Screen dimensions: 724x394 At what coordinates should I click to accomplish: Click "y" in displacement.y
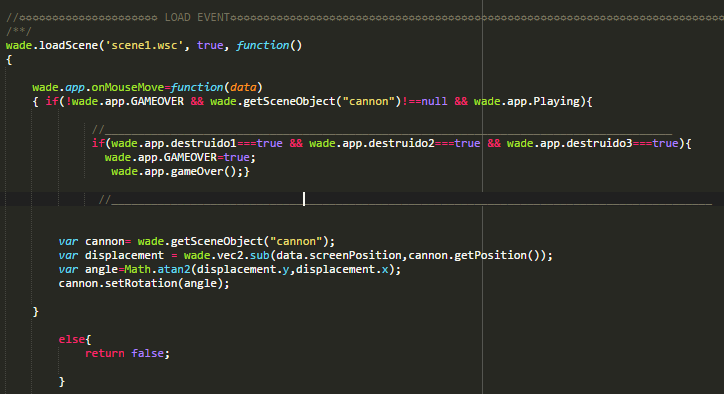pos(286,270)
